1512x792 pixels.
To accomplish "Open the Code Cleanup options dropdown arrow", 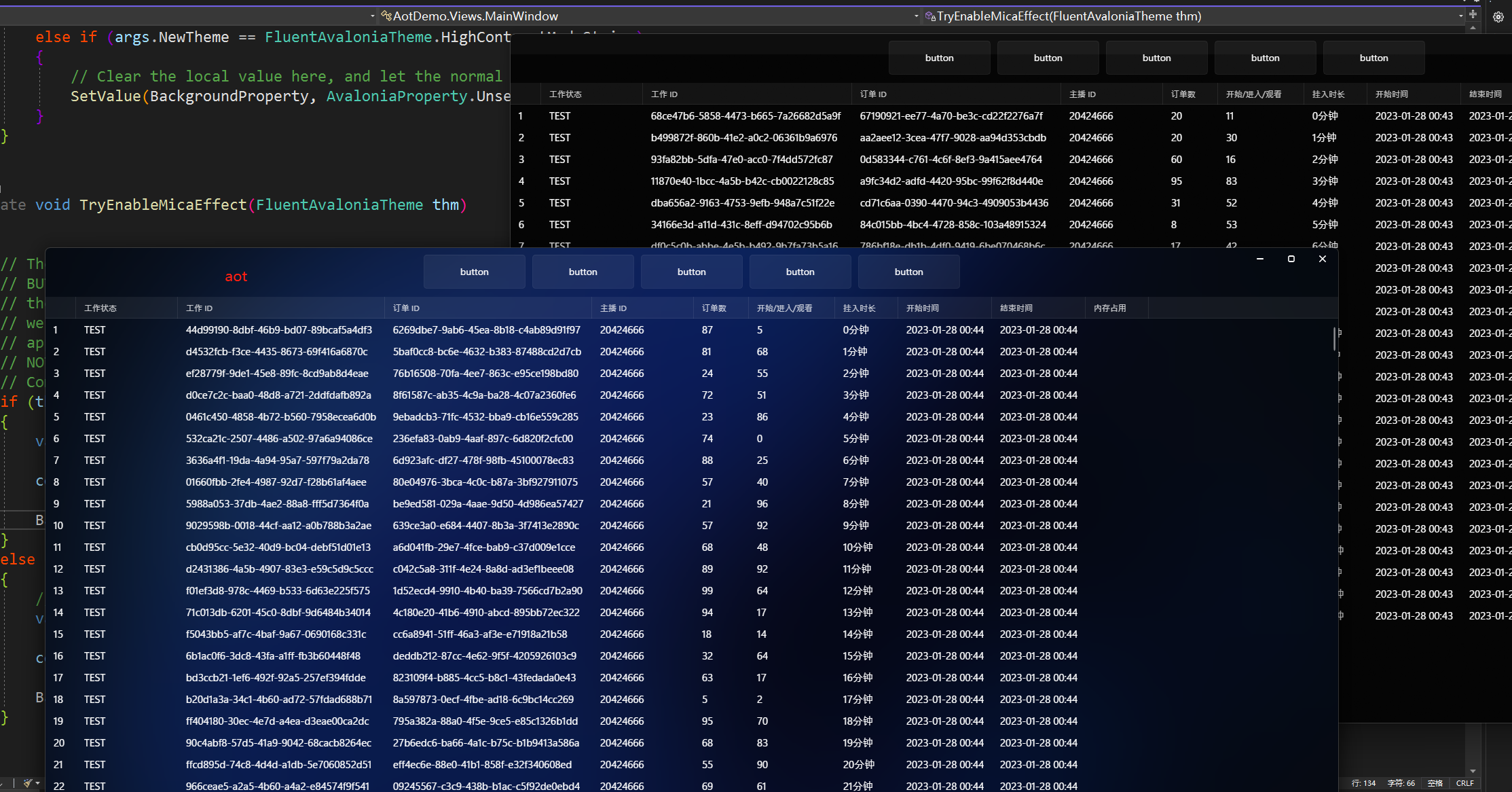I will click(x=37, y=783).
